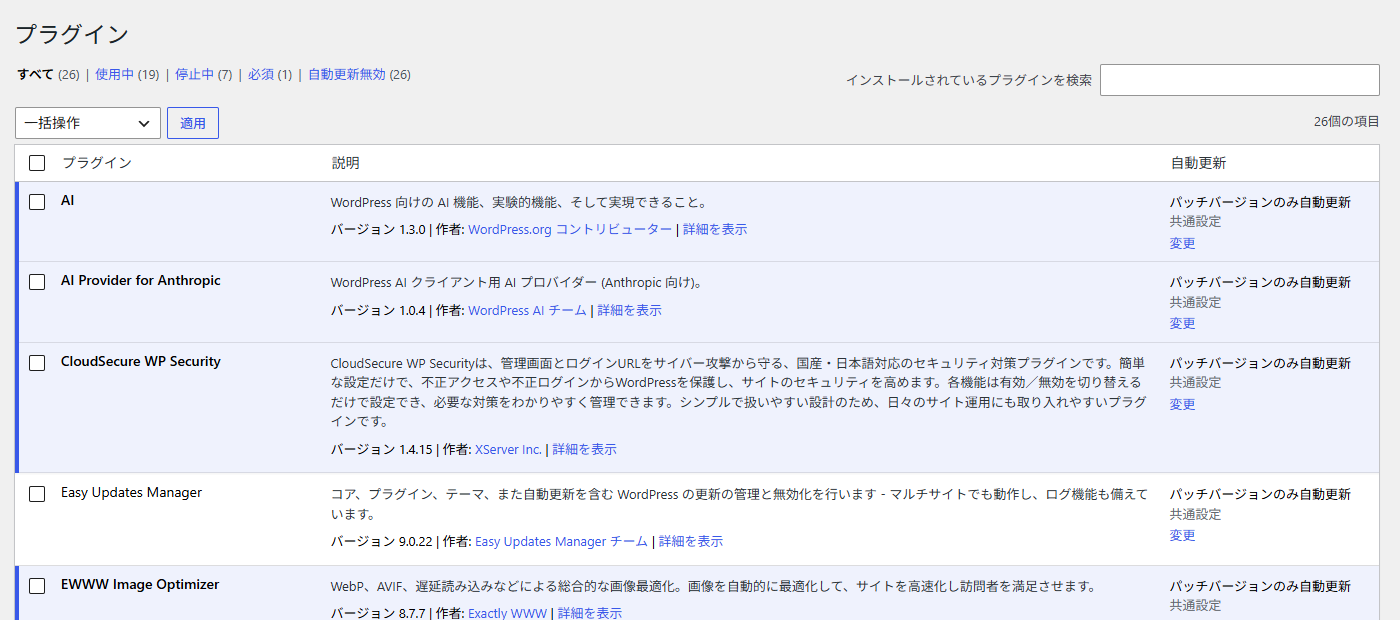View 詳細を表示 for CloudSecure WP Security
1400x620 pixels.
point(584,449)
